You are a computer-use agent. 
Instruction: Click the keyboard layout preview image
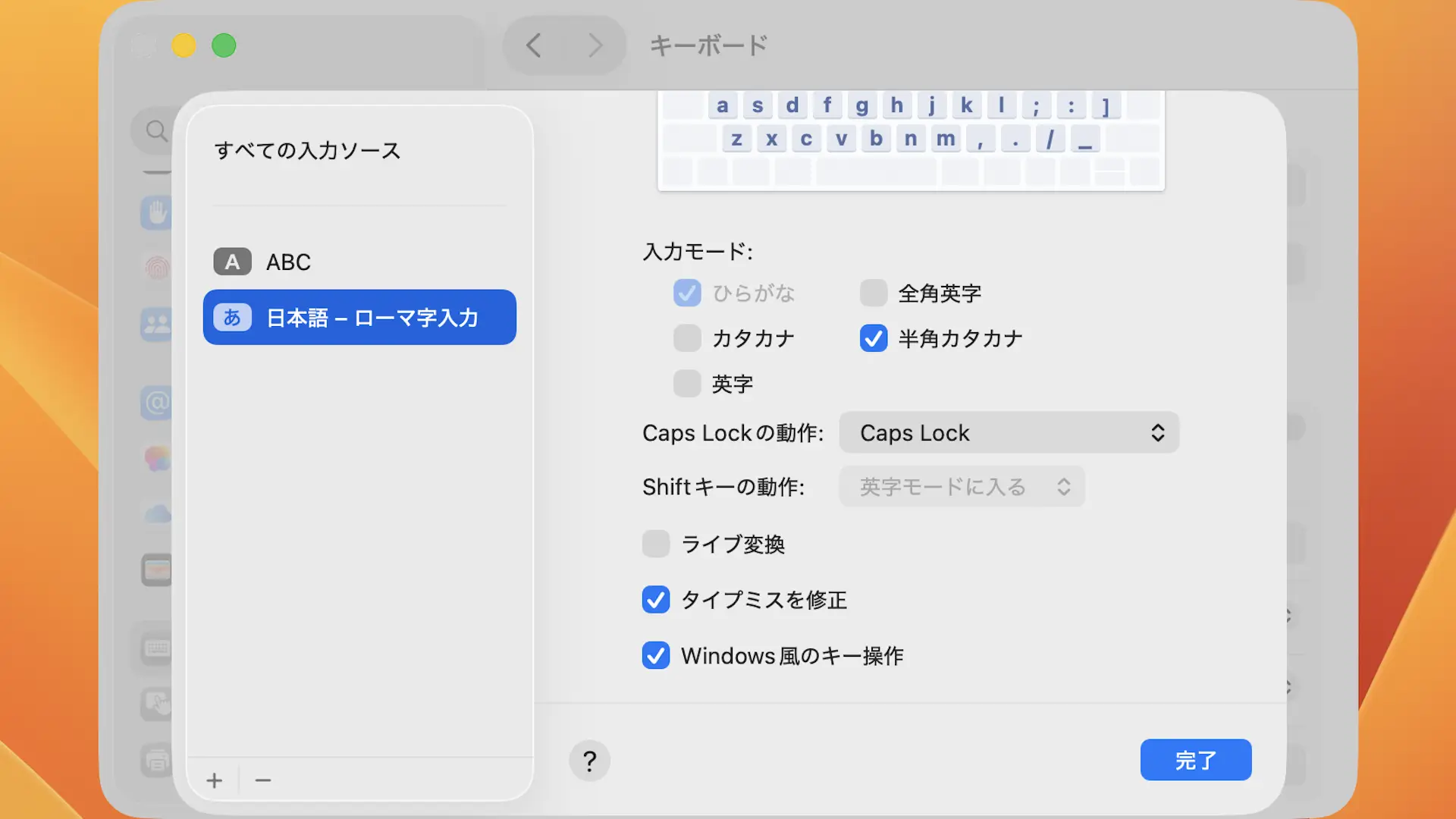click(911, 141)
